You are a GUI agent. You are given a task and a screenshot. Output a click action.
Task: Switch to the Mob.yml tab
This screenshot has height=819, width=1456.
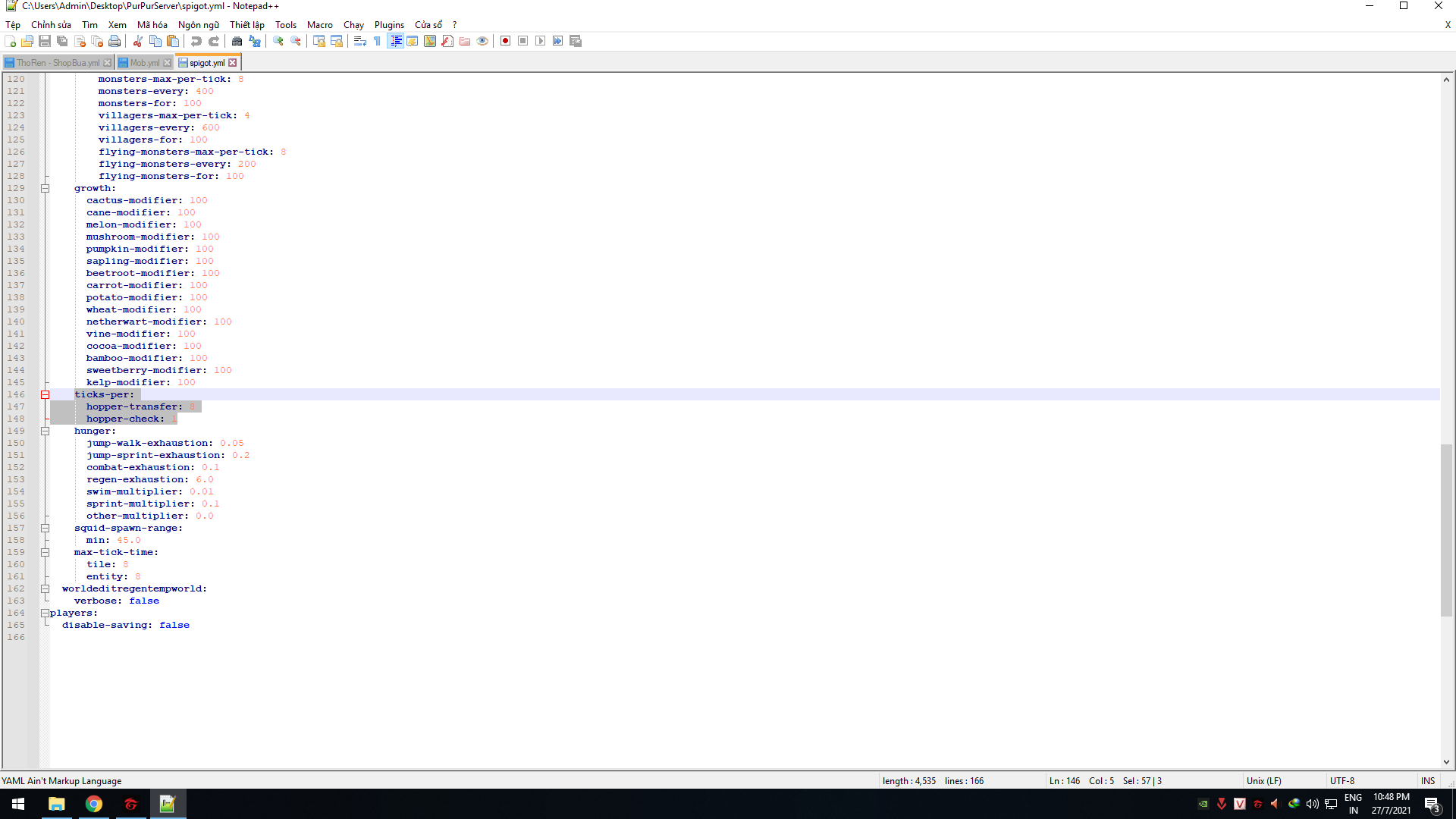tap(144, 63)
